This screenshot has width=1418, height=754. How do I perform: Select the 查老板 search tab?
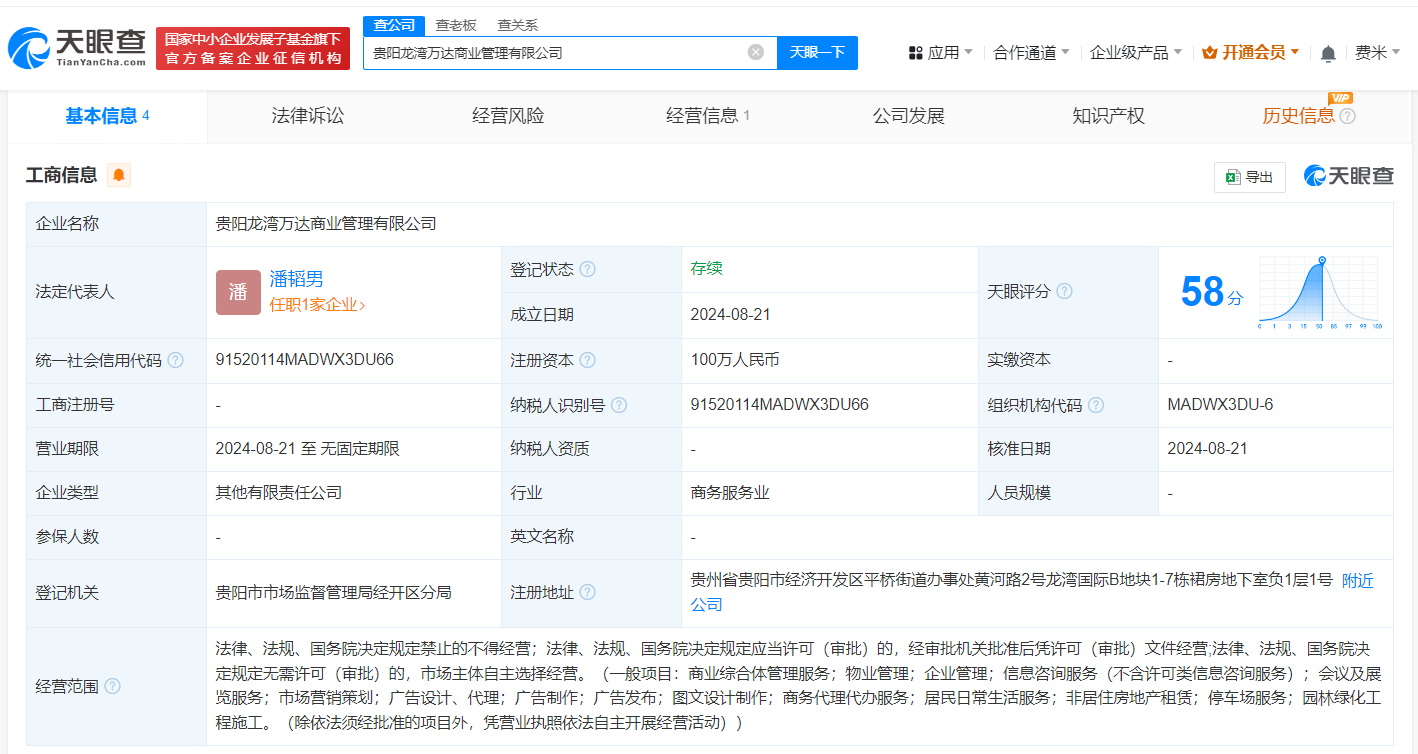456,25
